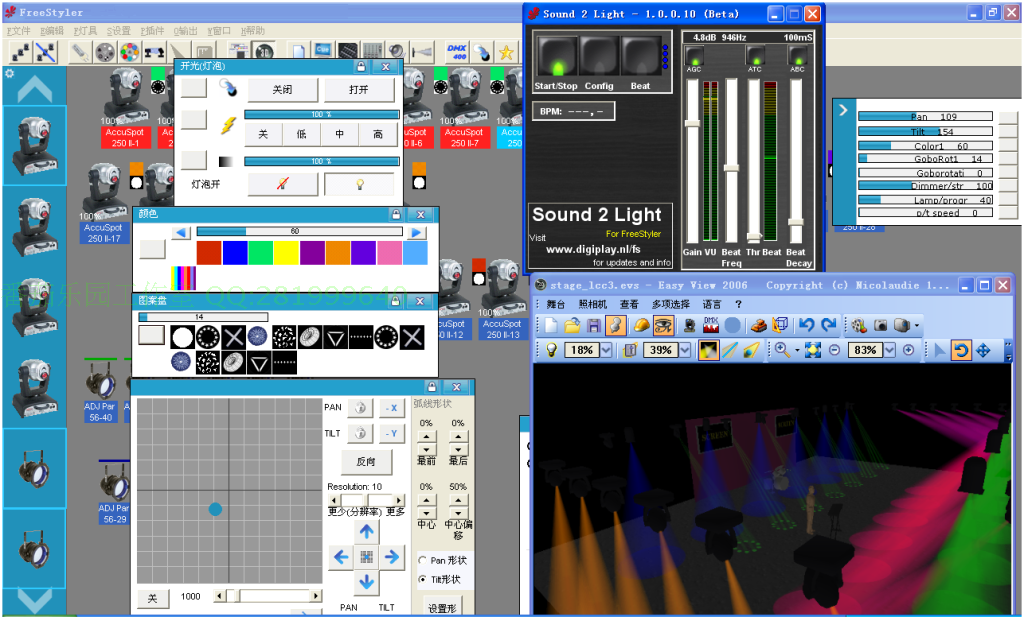Screen dimensions: 1024x617
Task: Open the 文件 menu in FreeStyler
Action: (x=20, y=31)
